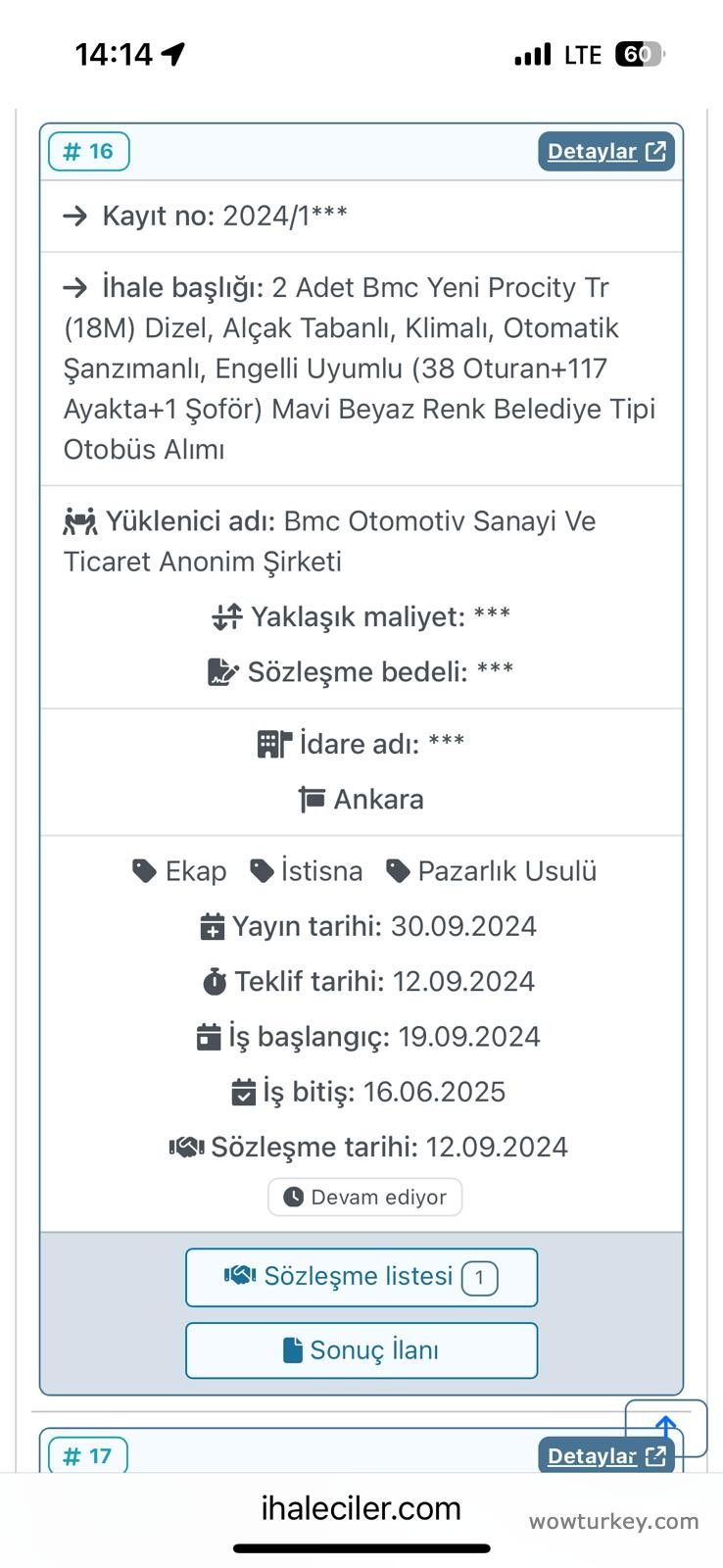Click the calendar icon beside Yayın tarihi
Viewport: 723px width, 1568px height.
tap(212, 927)
